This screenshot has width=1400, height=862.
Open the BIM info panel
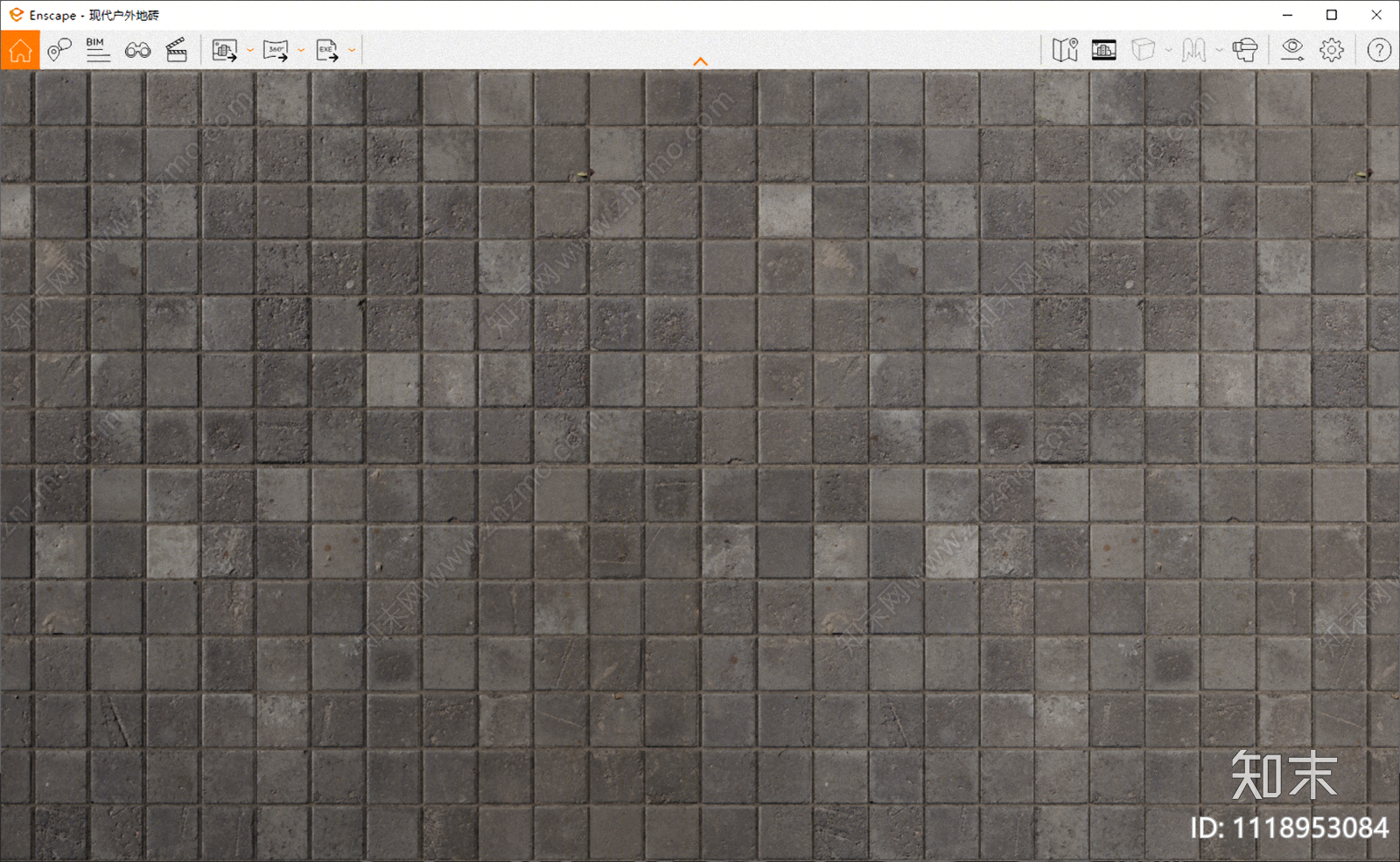click(98, 50)
